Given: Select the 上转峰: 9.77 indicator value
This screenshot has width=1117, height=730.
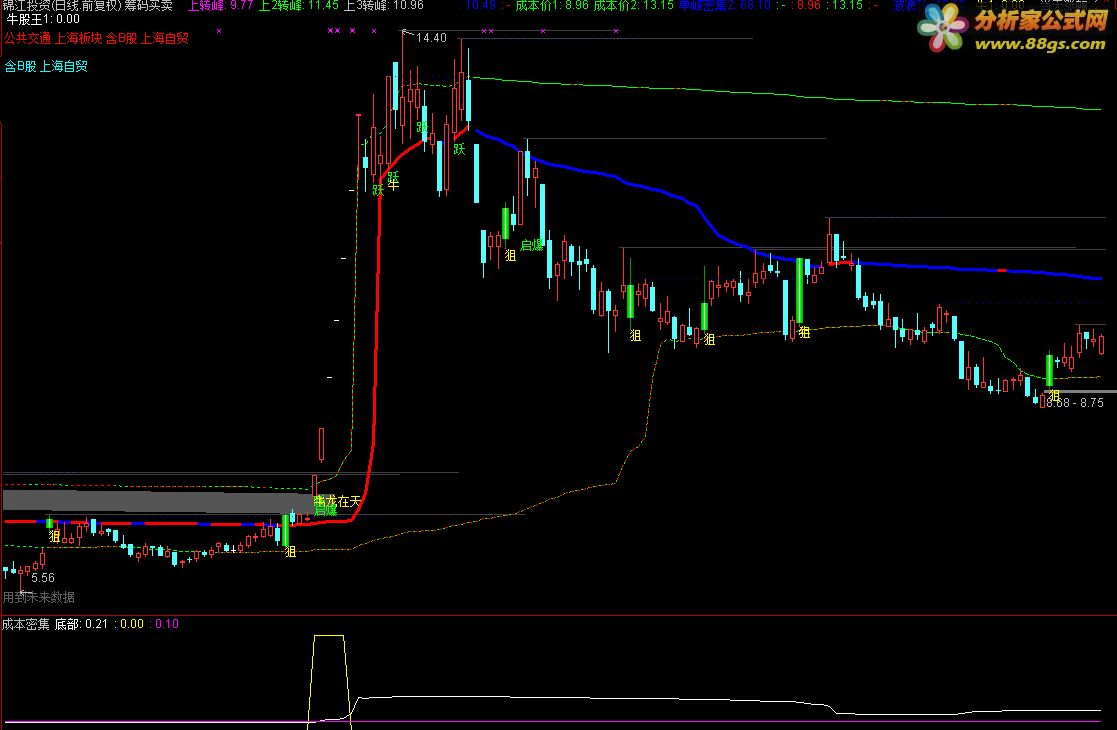Looking at the screenshot, I should tap(220, 5).
